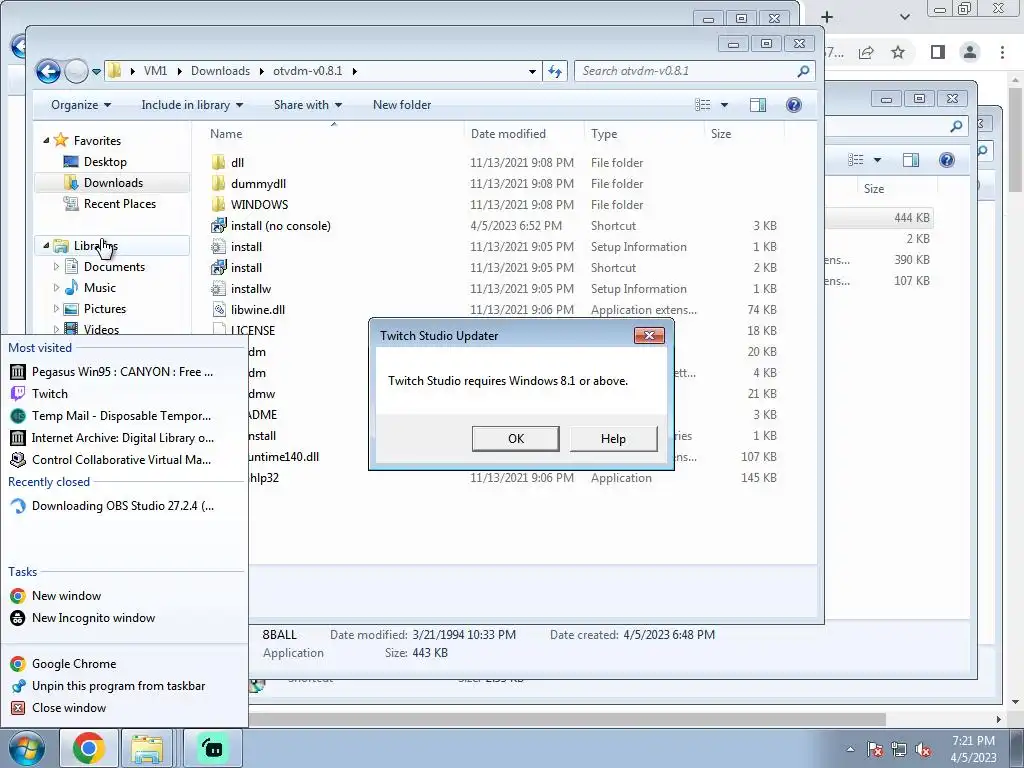
Task: Click the network tray icon
Action: (899, 750)
